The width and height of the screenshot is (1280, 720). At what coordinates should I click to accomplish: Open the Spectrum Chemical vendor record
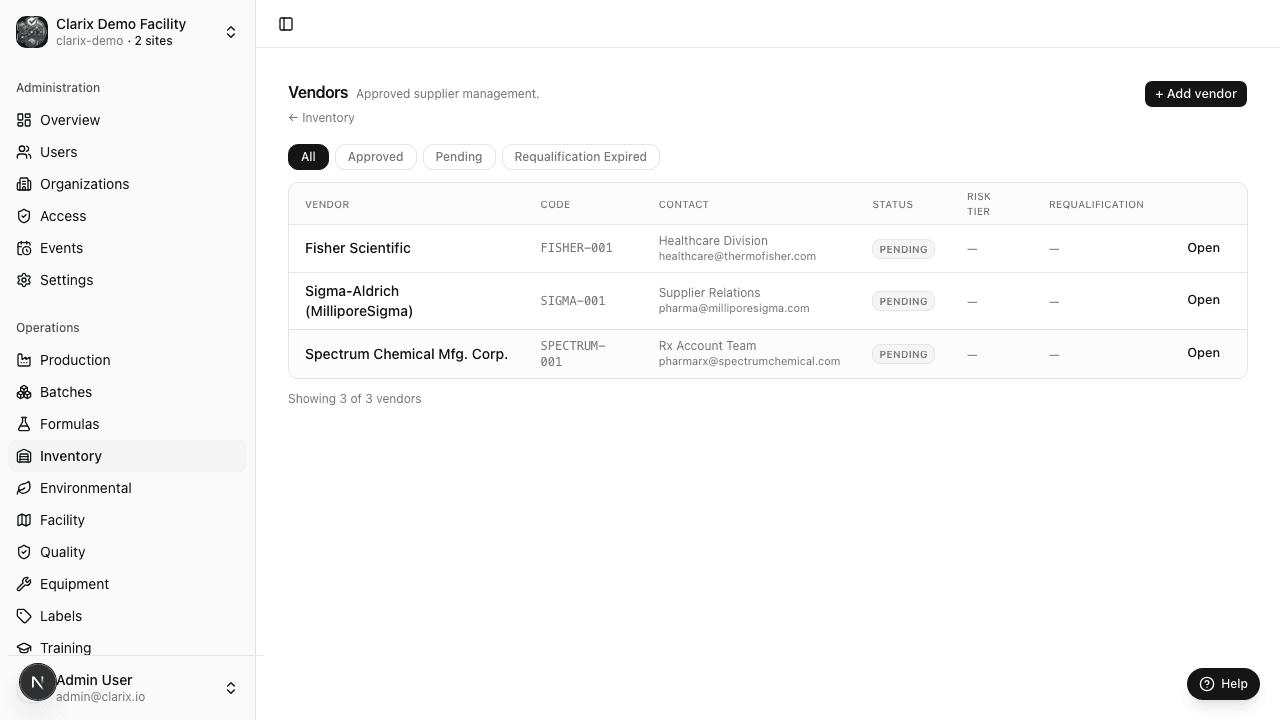point(1203,353)
